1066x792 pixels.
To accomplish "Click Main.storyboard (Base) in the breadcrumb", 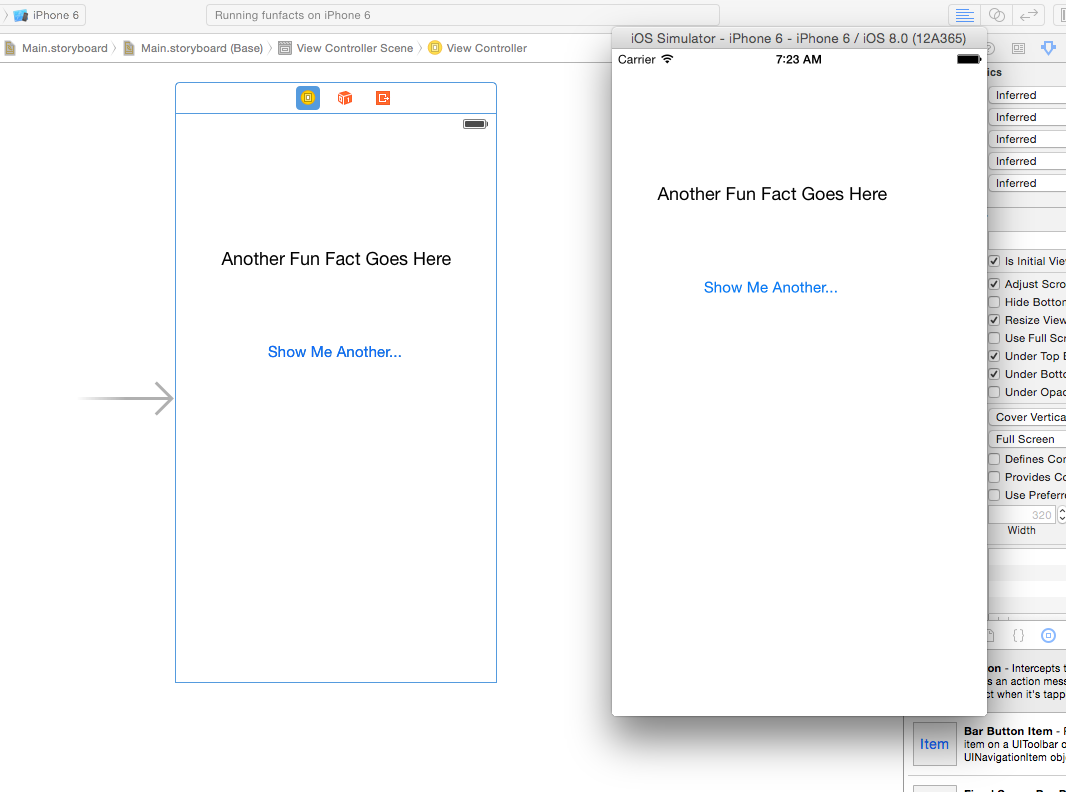I will pyautogui.click(x=200, y=48).
